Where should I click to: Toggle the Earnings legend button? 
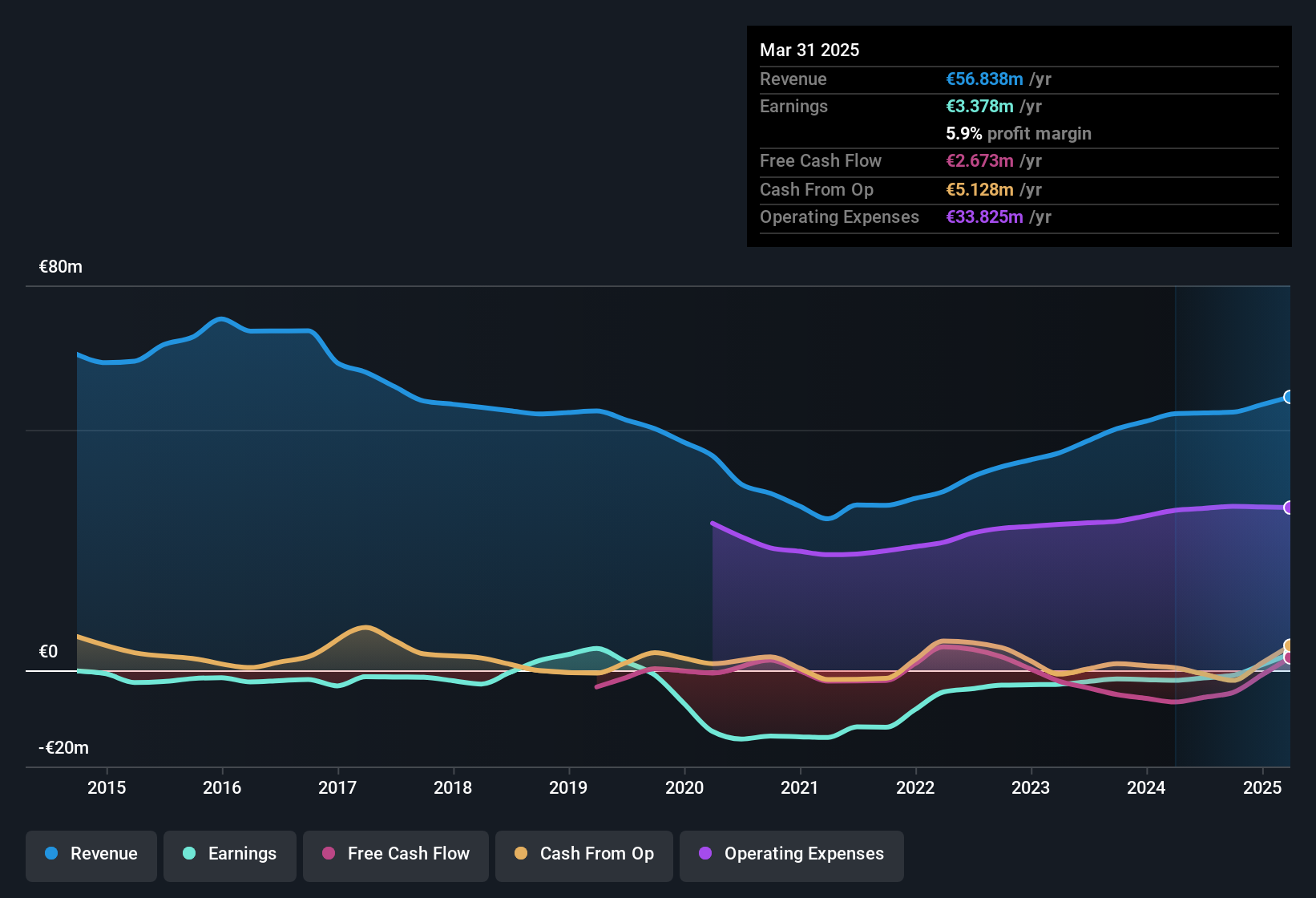point(230,856)
